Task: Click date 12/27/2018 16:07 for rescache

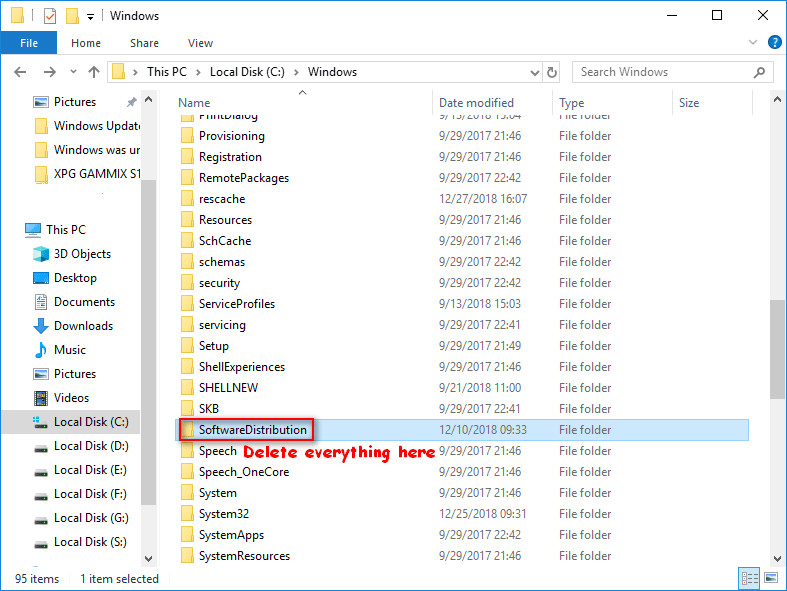Action: (x=483, y=199)
